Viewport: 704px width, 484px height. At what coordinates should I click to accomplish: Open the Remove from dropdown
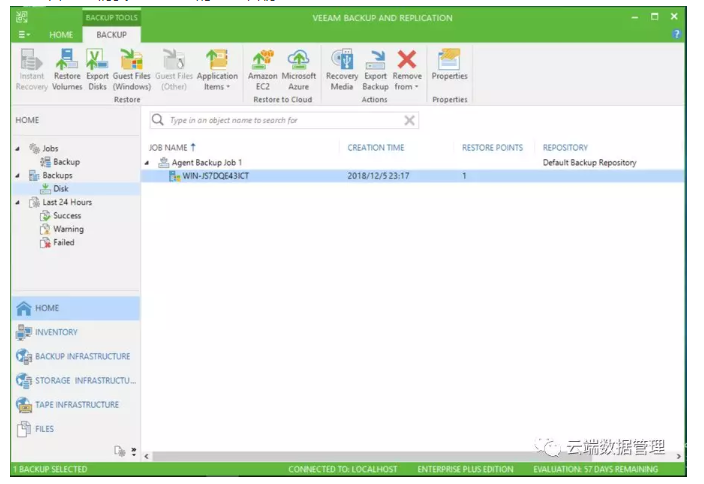[407, 70]
